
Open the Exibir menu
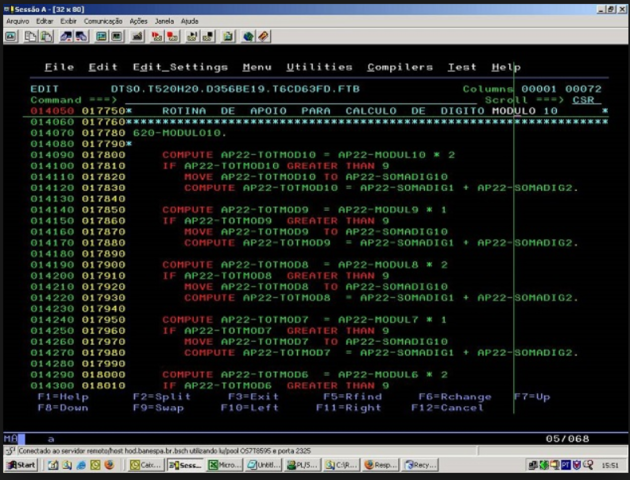pyautogui.click(x=68, y=21)
